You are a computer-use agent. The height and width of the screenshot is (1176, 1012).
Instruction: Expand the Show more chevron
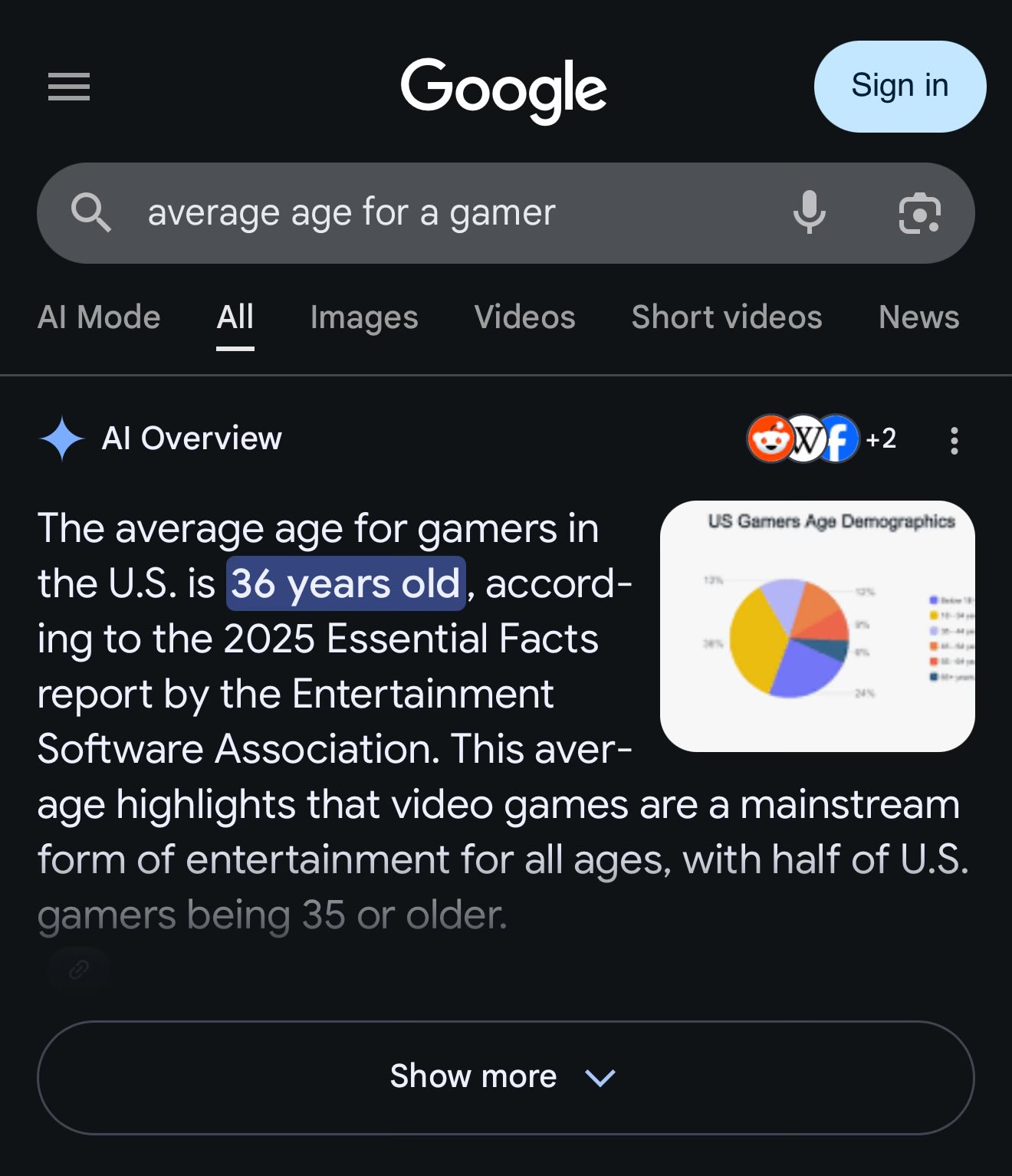click(x=600, y=1077)
